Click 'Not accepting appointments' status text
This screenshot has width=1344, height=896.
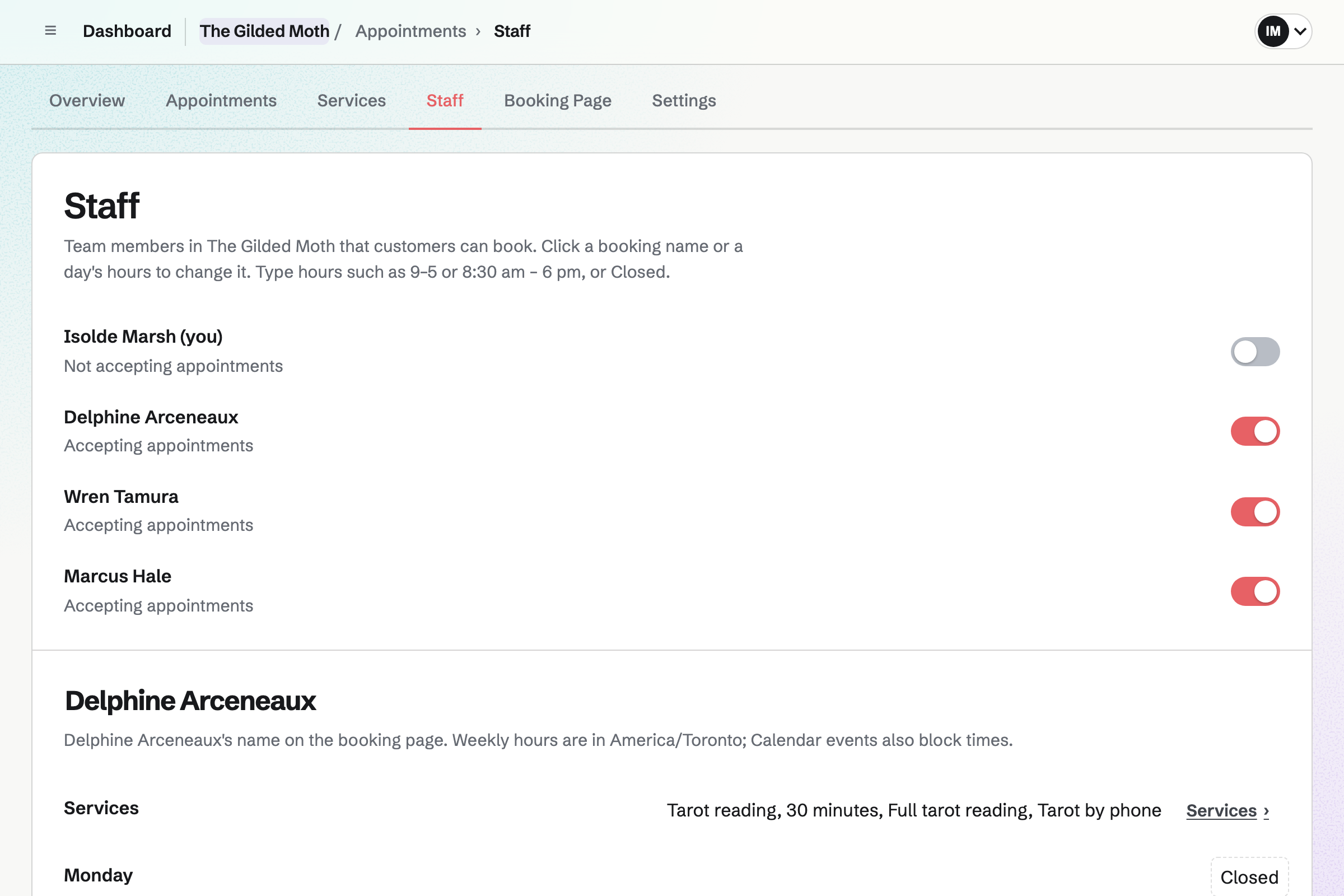pos(173,366)
